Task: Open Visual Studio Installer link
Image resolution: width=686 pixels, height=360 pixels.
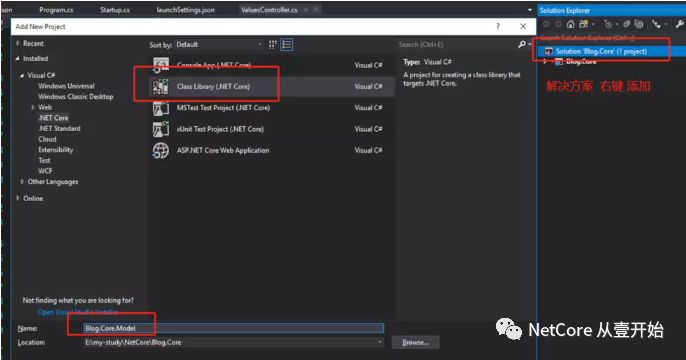Action: click(78, 312)
